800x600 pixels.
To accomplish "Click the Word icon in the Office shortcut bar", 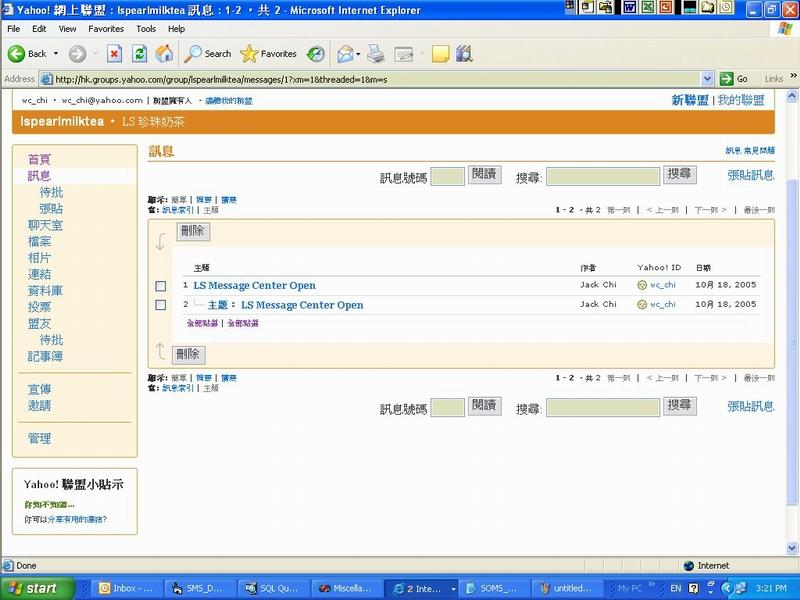I will pyautogui.click(x=630, y=7).
